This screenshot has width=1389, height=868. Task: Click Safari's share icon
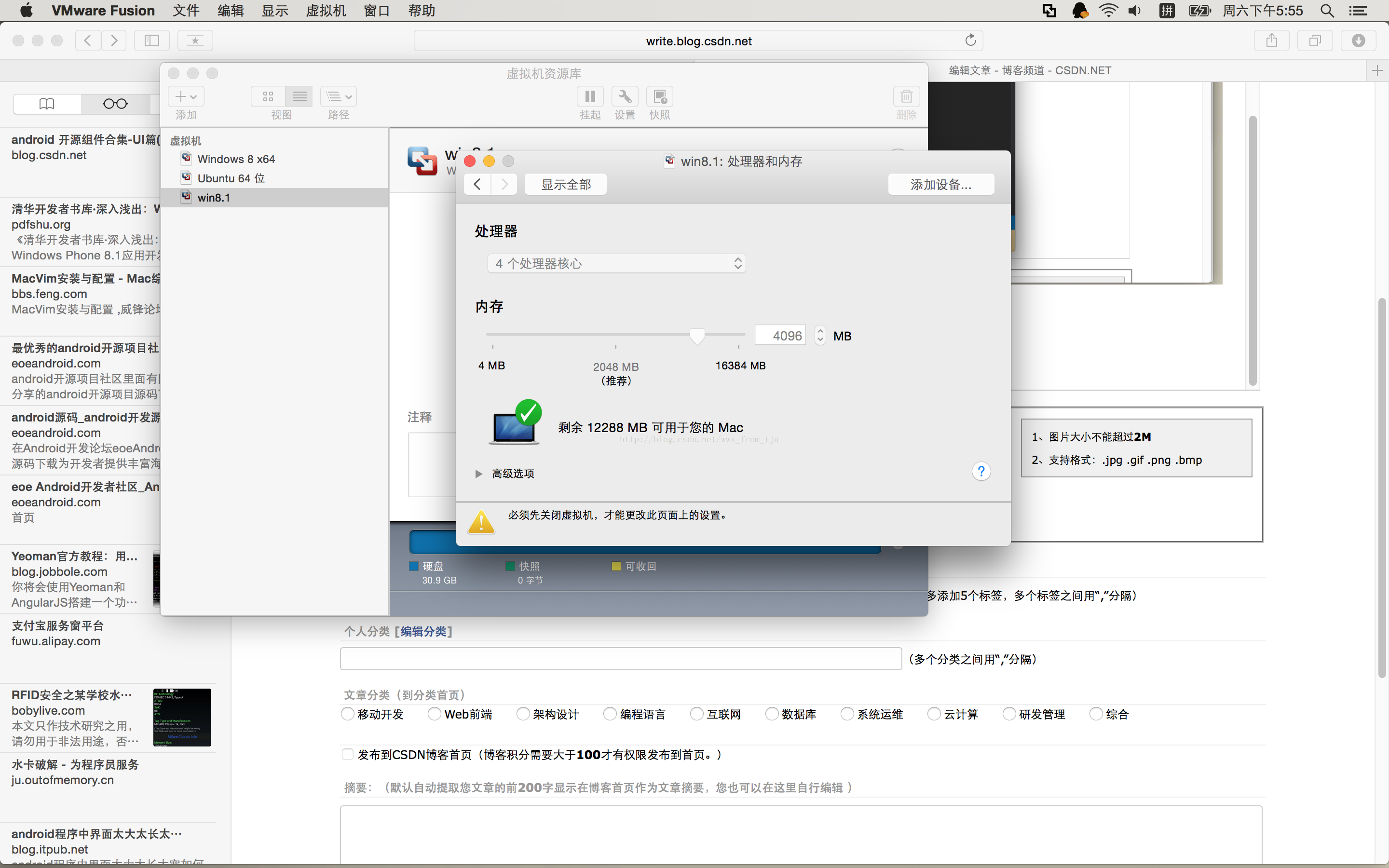[x=1271, y=40]
